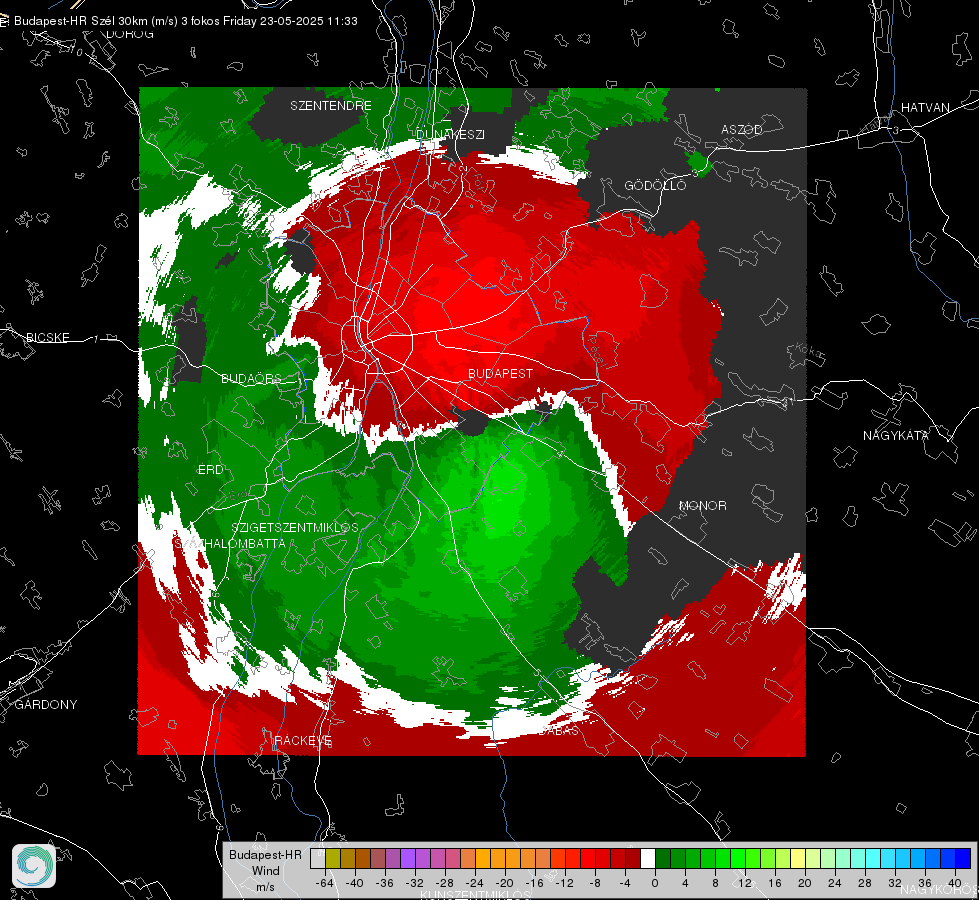Click the olive-yellow legend swatch above -64
This screenshot has height=900, width=979.
pyautogui.click(x=333, y=858)
